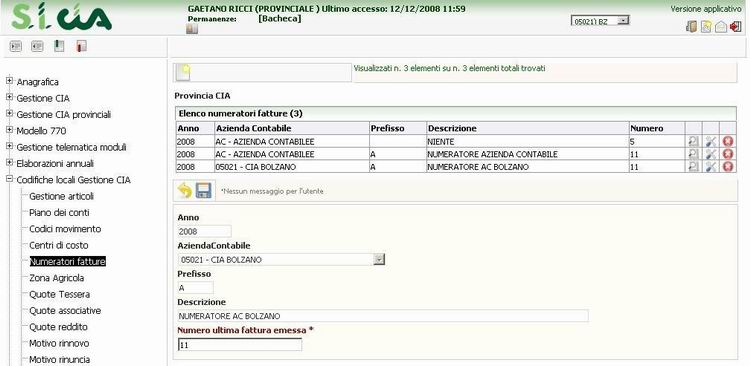750x366 pixels.
Task: View details of the NIENTE row
Action: (x=694, y=142)
